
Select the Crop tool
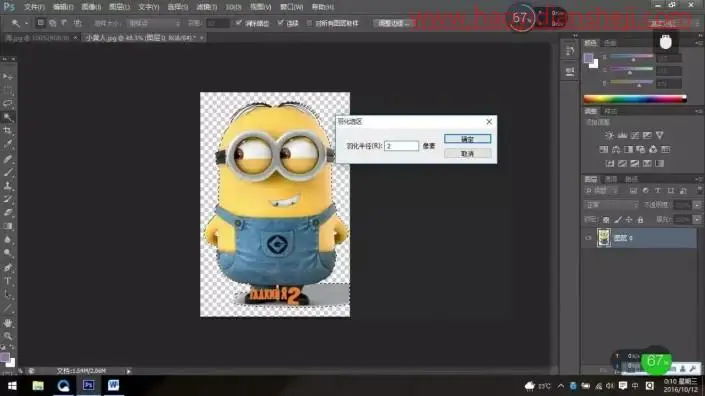coord(8,131)
